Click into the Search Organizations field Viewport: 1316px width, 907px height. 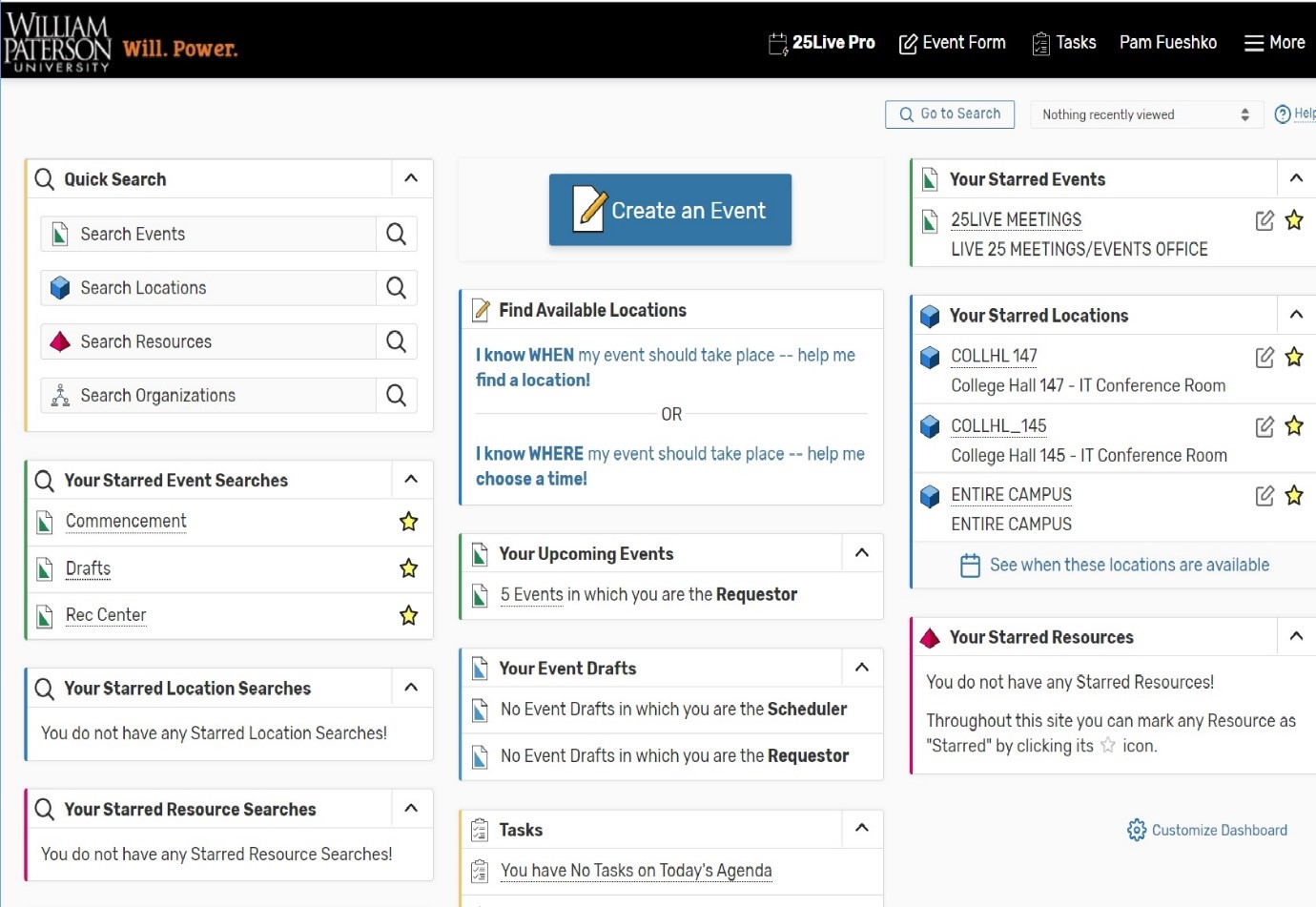209,395
